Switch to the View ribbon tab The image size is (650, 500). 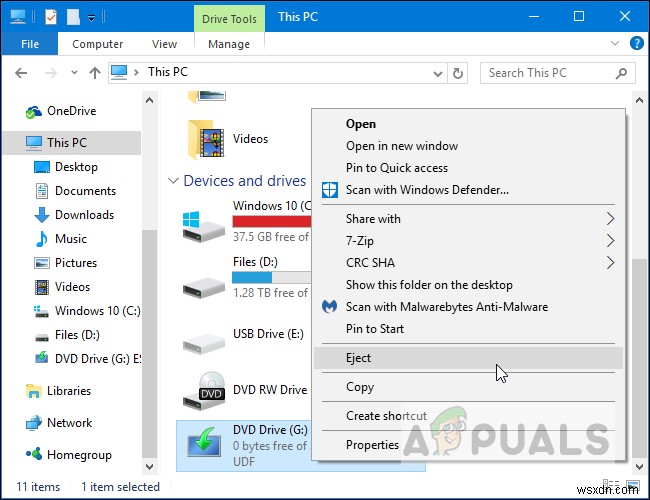[x=164, y=44]
